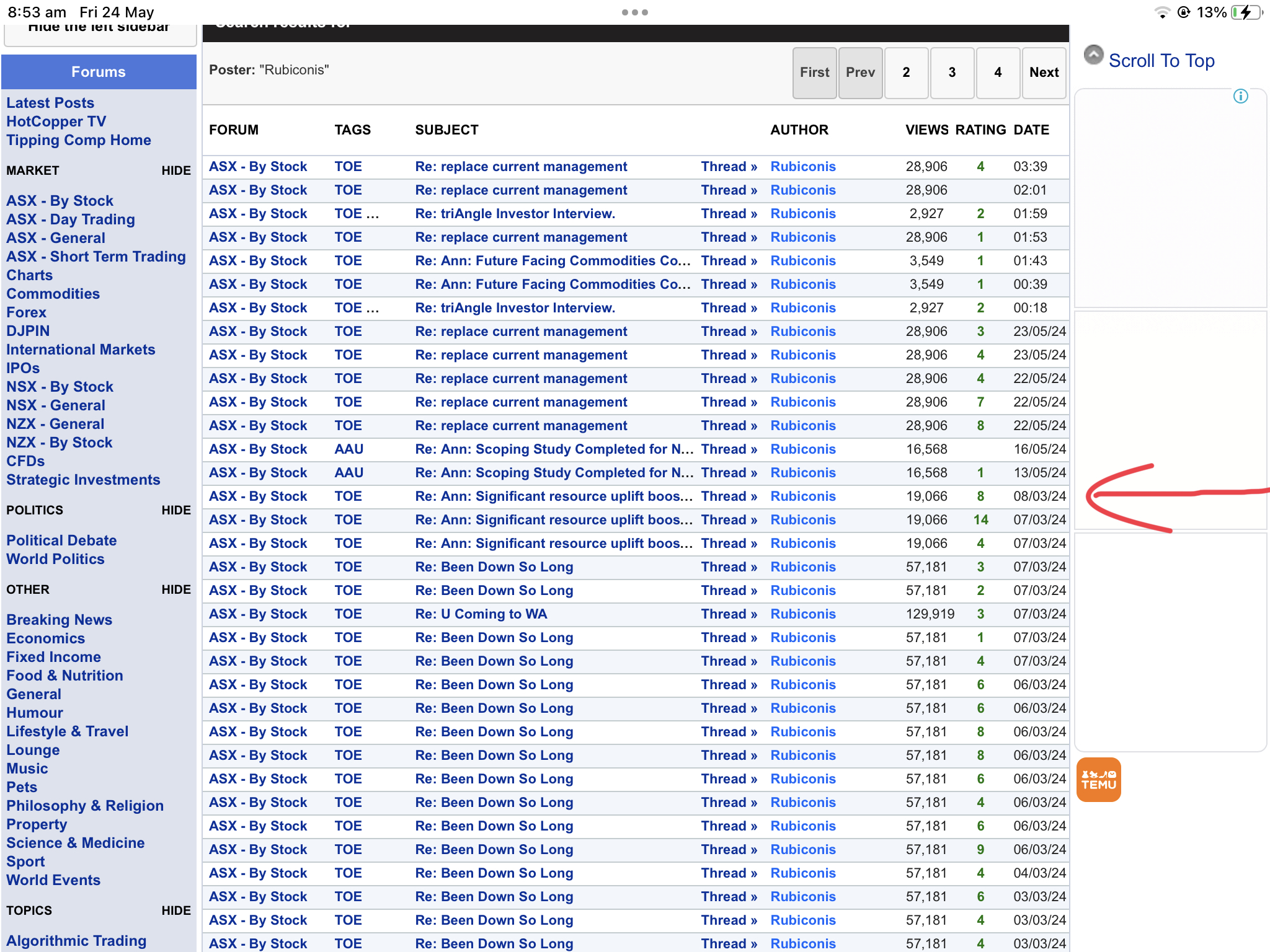Open replace current management post rated 7
Screen dimensions: 1270x952
click(x=521, y=402)
